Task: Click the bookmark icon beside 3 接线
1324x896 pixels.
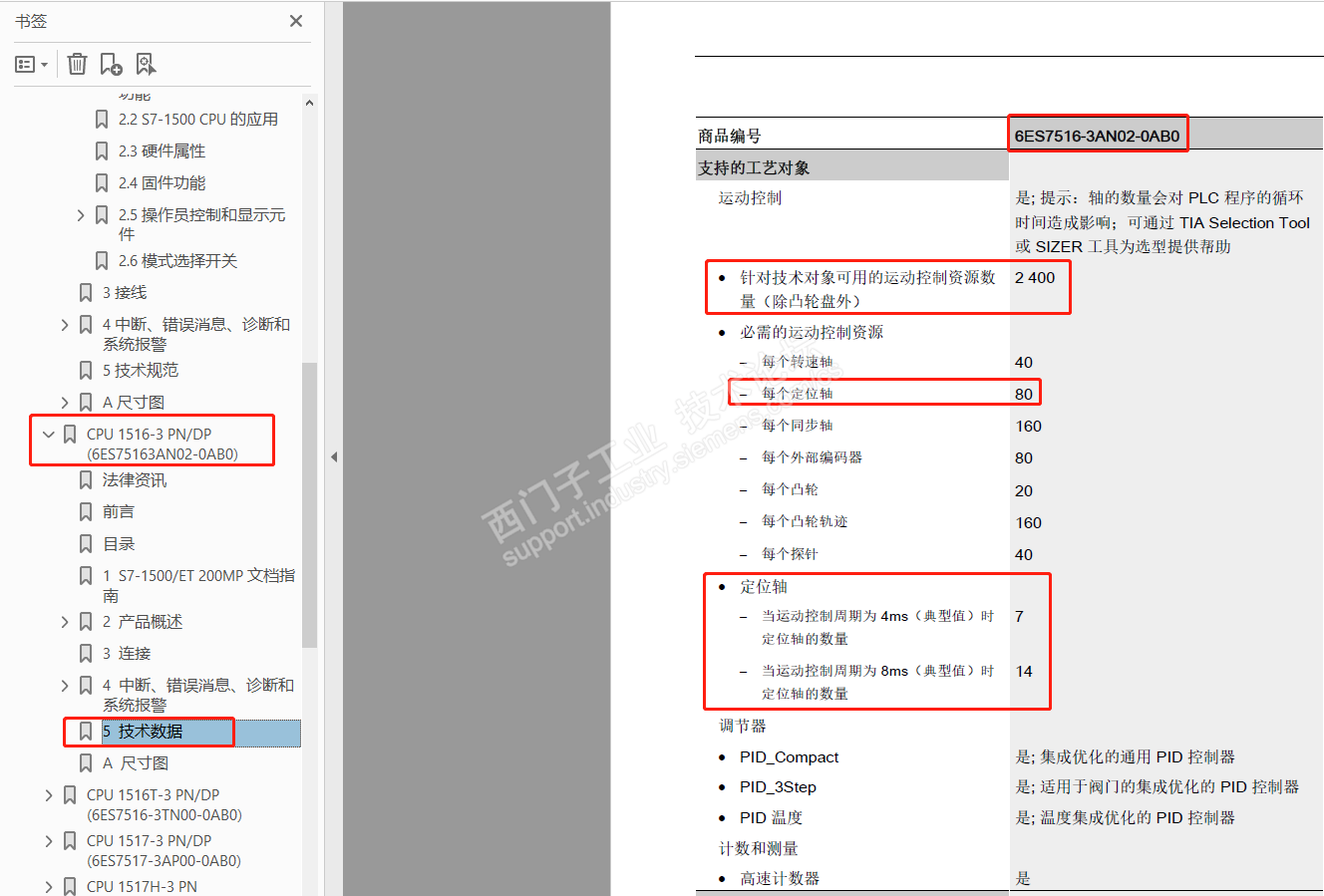Action: click(86, 293)
